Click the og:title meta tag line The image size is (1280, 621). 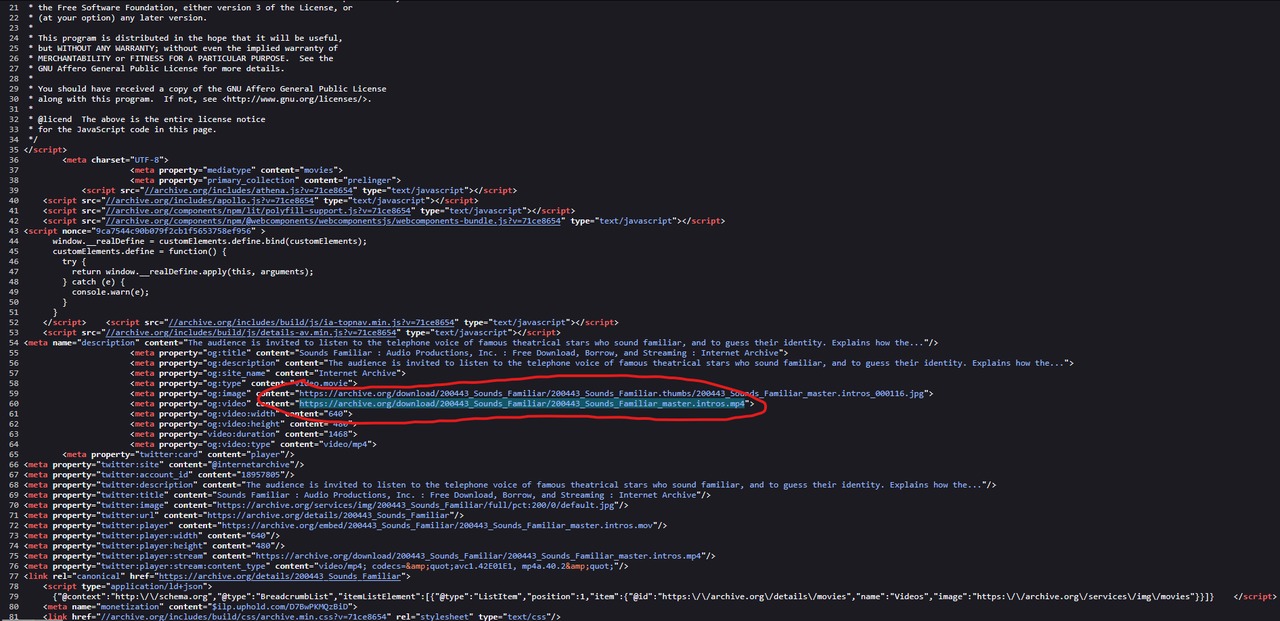click(460, 353)
